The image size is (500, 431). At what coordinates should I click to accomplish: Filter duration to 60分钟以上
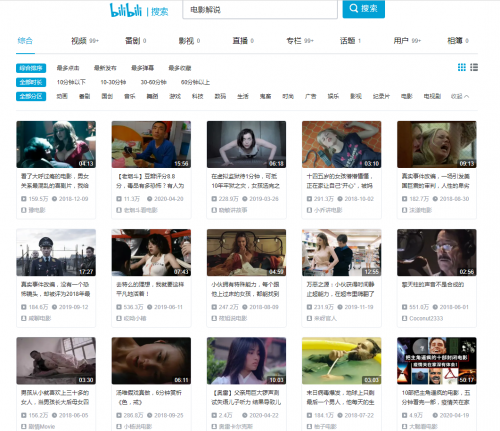point(195,82)
